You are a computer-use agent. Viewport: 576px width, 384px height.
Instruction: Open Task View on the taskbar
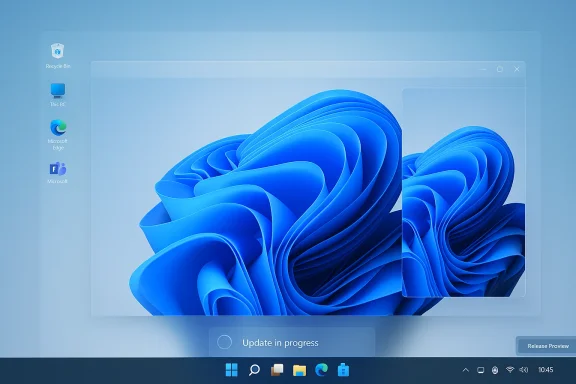(277, 370)
